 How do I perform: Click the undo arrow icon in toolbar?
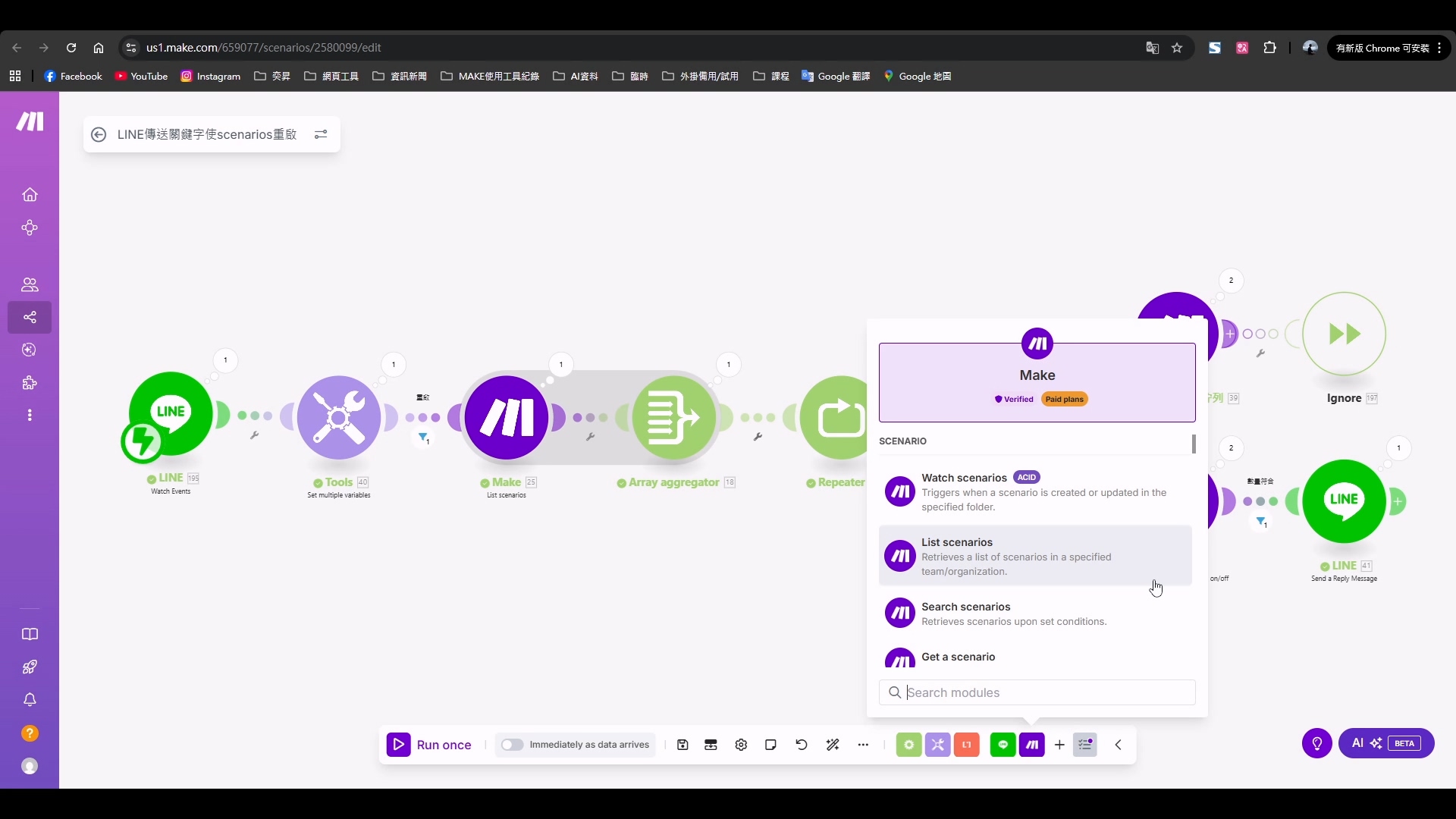click(x=802, y=745)
